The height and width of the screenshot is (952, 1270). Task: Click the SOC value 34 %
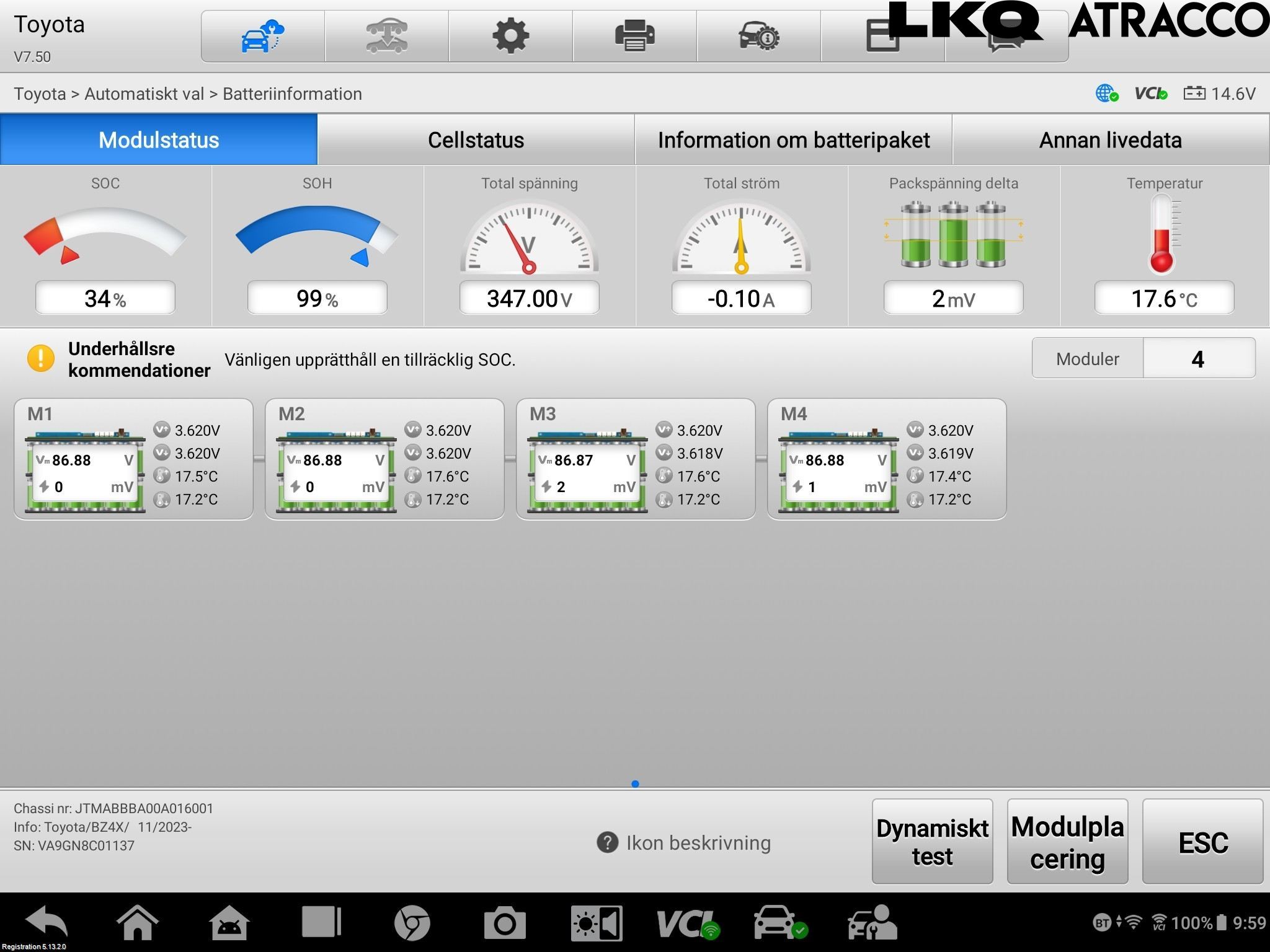pyautogui.click(x=105, y=298)
